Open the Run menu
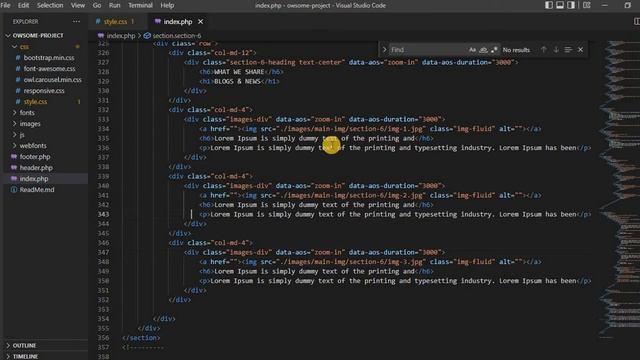Viewport: 640px width, 360px height. [x=114, y=5]
